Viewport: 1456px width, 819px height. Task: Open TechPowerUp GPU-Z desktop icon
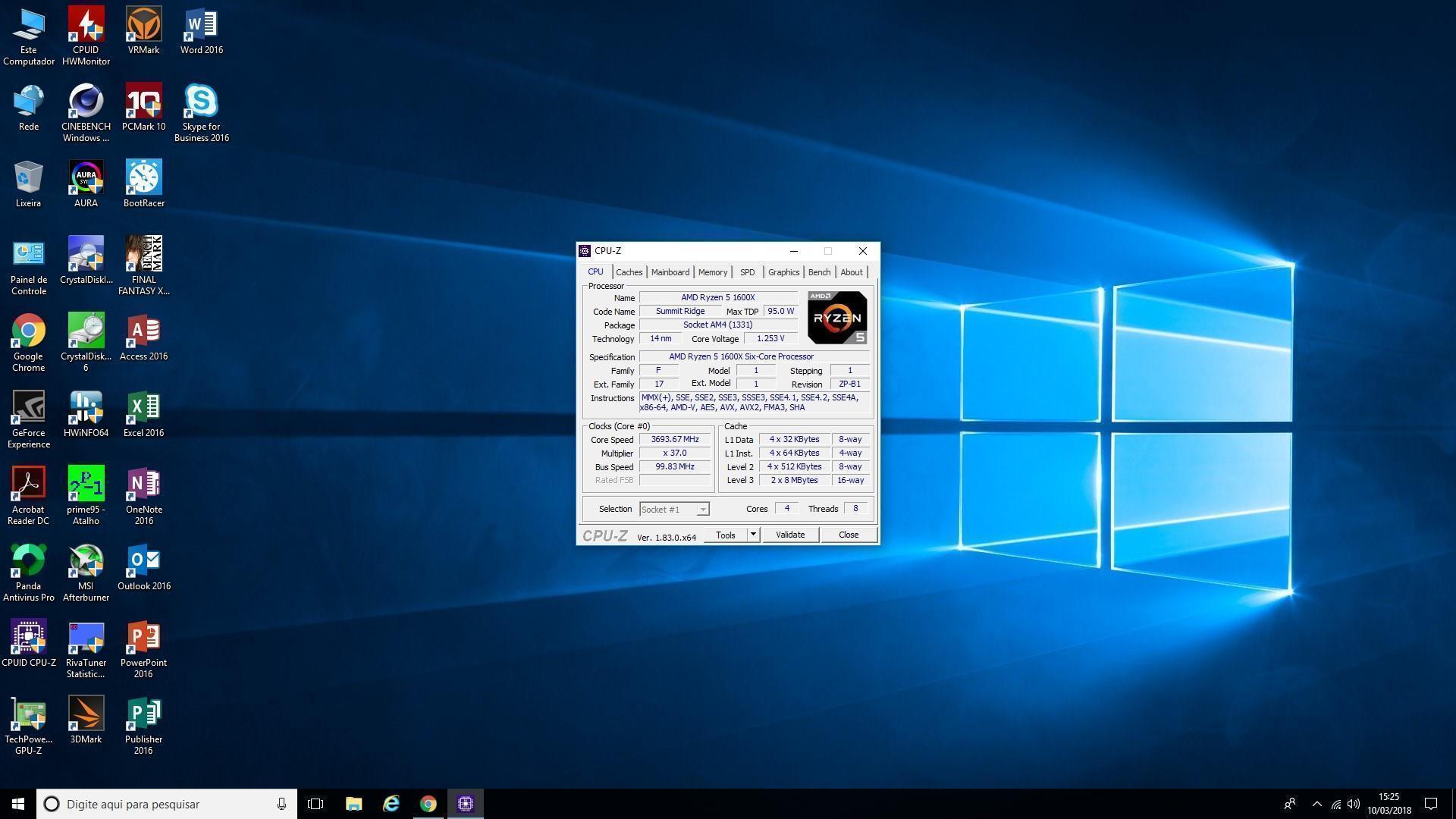click(29, 725)
